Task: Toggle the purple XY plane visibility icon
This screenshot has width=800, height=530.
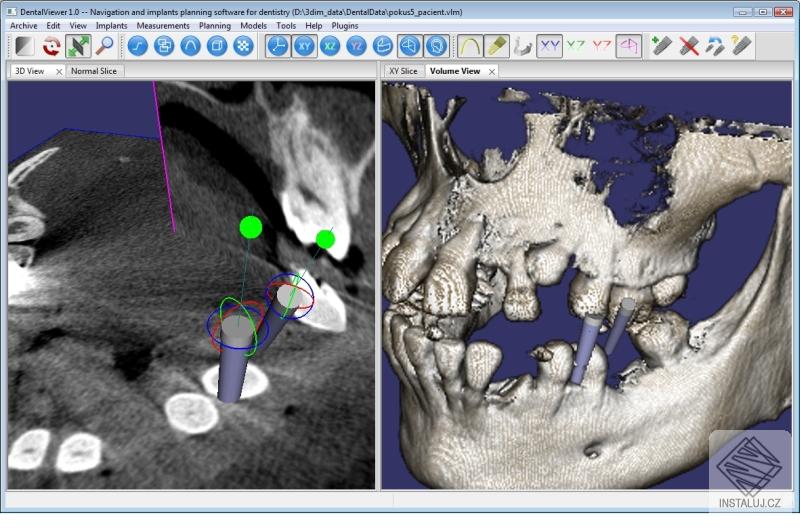Action: coord(549,46)
